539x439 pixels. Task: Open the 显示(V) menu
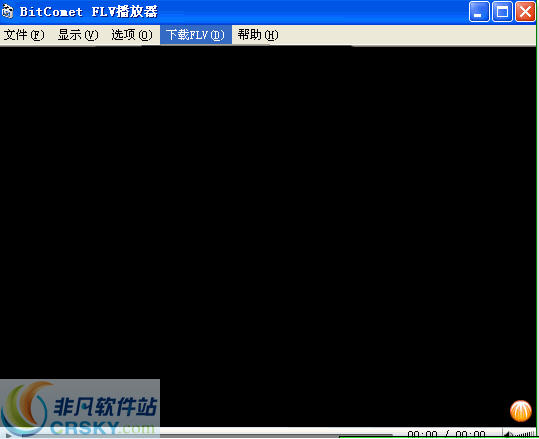(78, 35)
